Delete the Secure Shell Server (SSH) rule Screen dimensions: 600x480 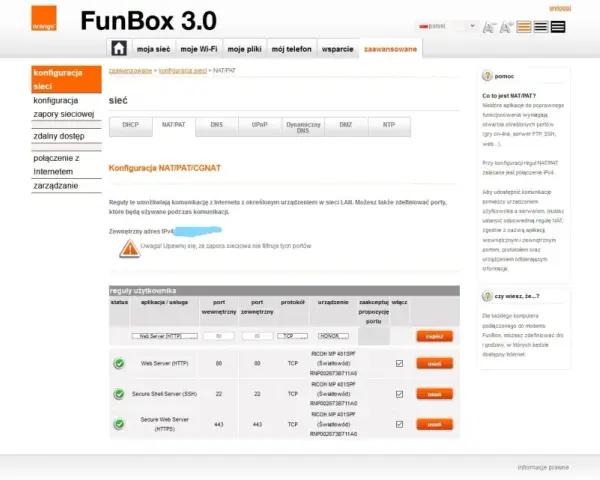435,394
